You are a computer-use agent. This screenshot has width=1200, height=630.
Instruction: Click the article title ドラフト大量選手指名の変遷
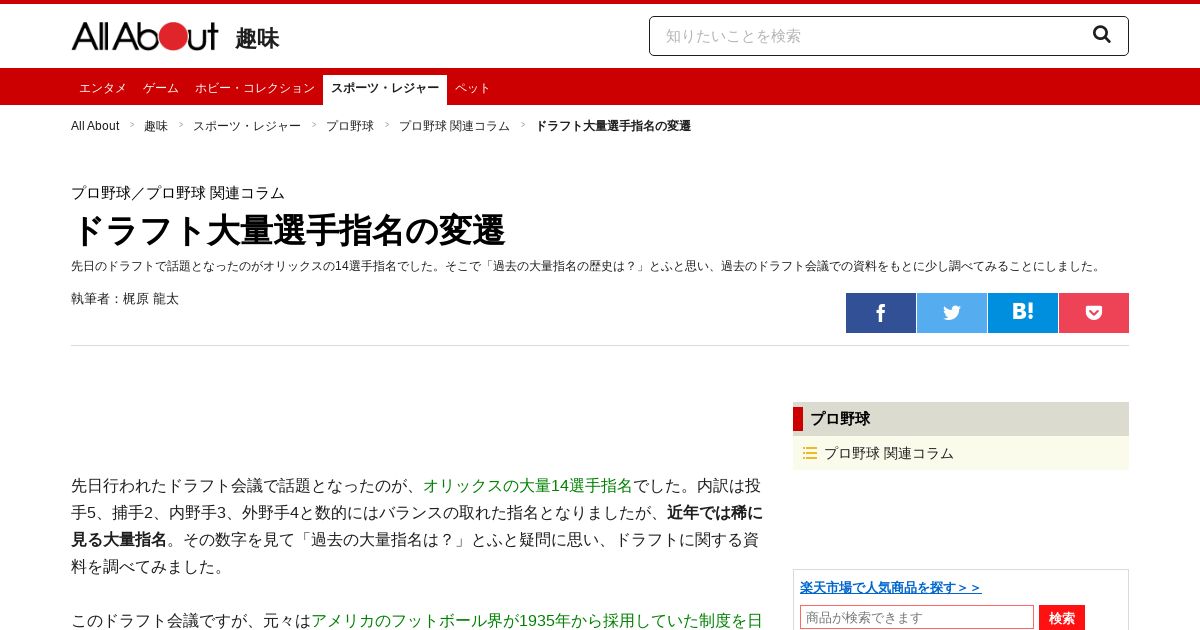click(288, 231)
